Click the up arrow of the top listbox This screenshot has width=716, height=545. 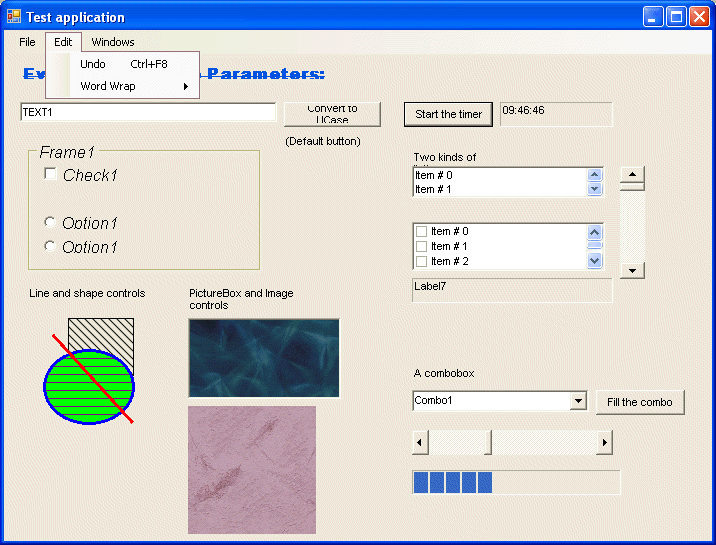594,175
